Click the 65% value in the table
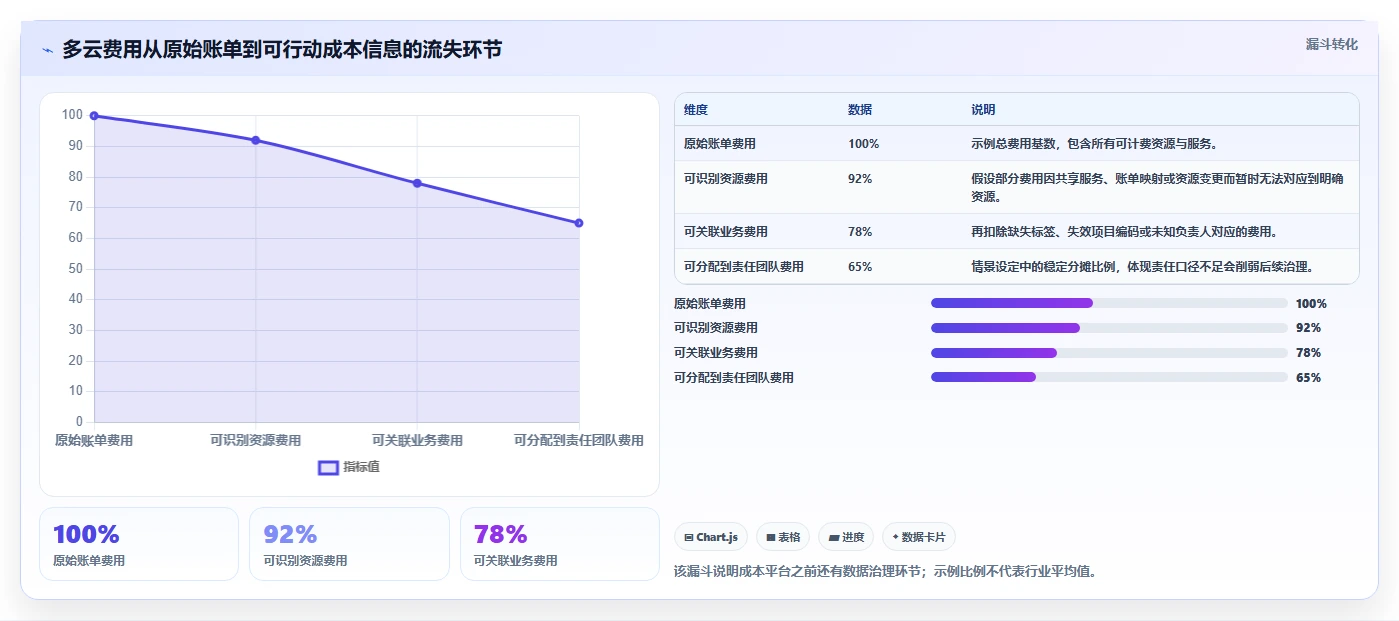 click(x=860, y=267)
